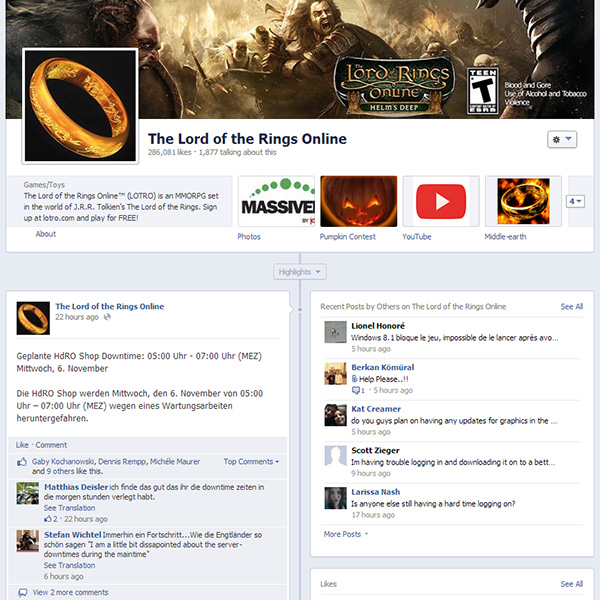
Task: Click the speech bubble icon beside View more comments
Action: 23,592
